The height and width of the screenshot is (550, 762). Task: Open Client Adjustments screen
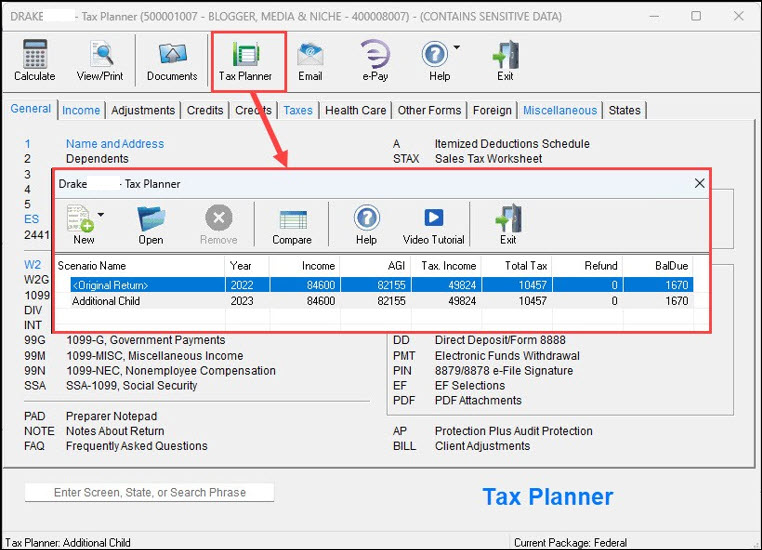tap(483, 446)
